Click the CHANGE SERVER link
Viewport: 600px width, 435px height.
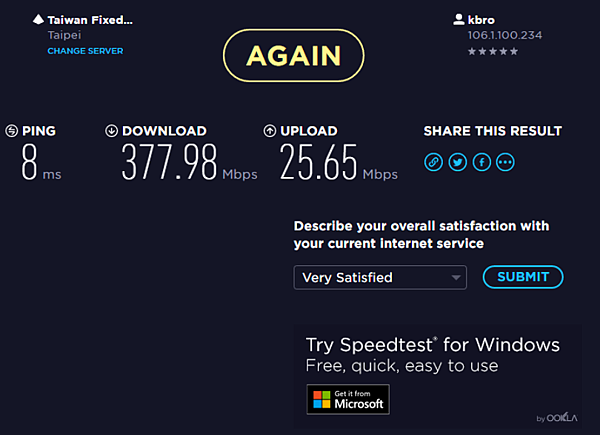point(85,51)
